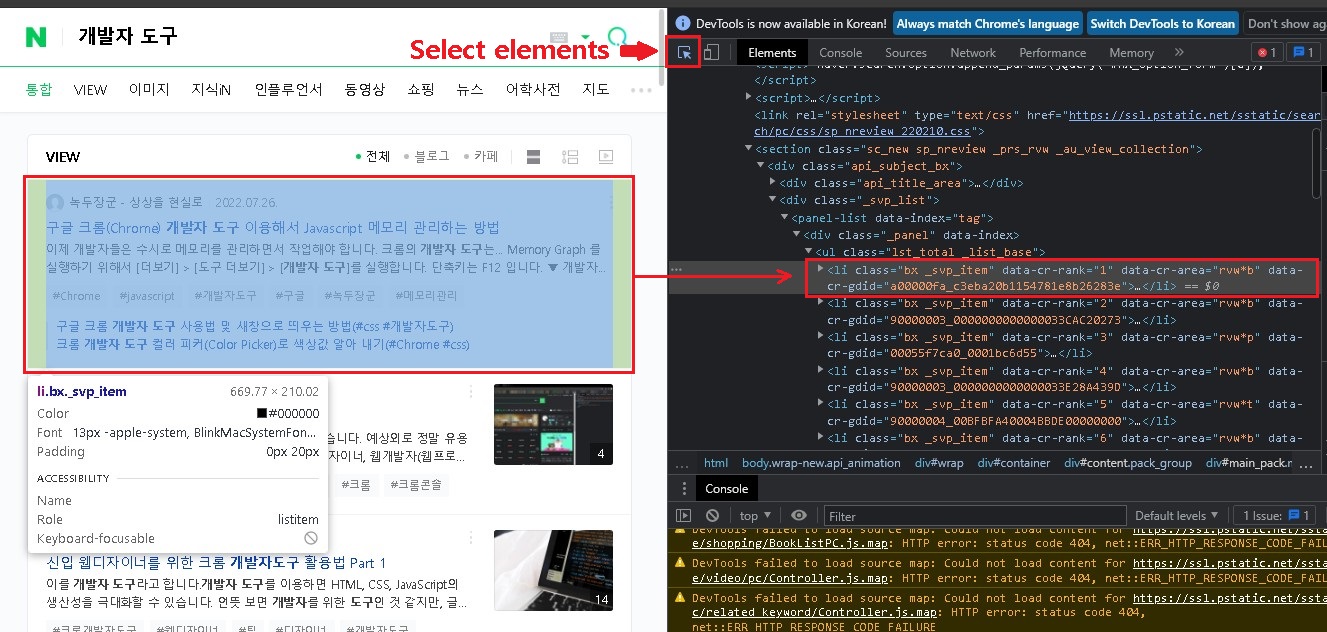Go to the 지도 search tab
Screen dimensions: 1327x632
pos(596,89)
